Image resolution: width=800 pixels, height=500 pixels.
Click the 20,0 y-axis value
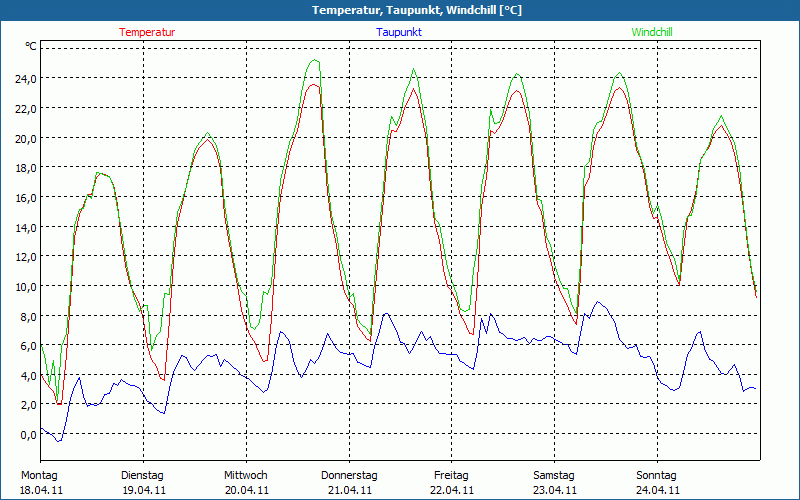(x=25, y=138)
